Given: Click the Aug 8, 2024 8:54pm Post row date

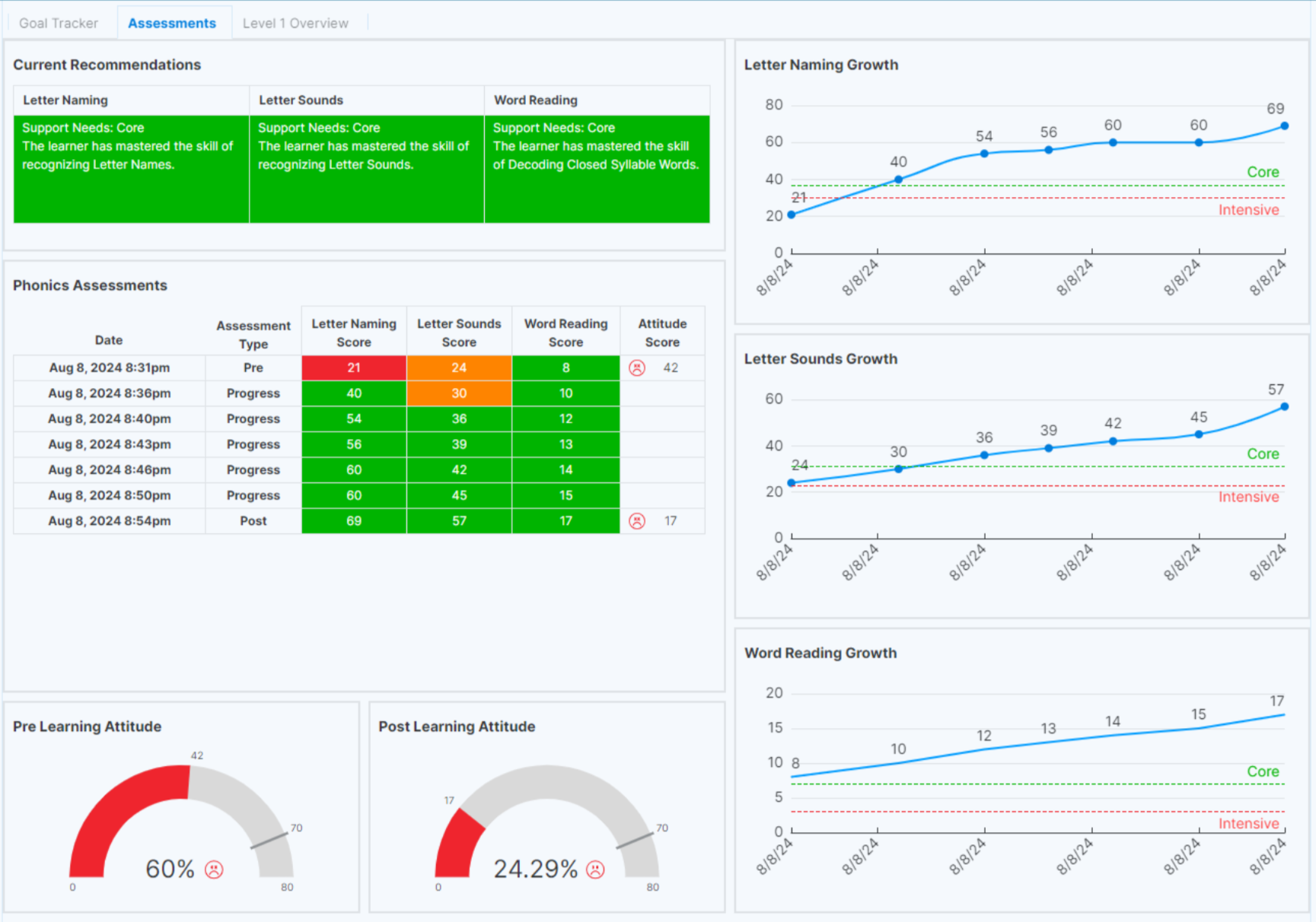Looking at the screenshot, I should click(110, 521).
